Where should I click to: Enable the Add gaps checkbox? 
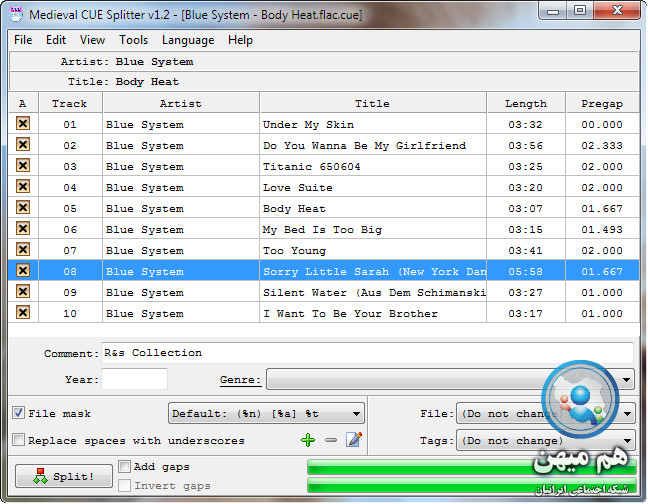pos(124,466)
